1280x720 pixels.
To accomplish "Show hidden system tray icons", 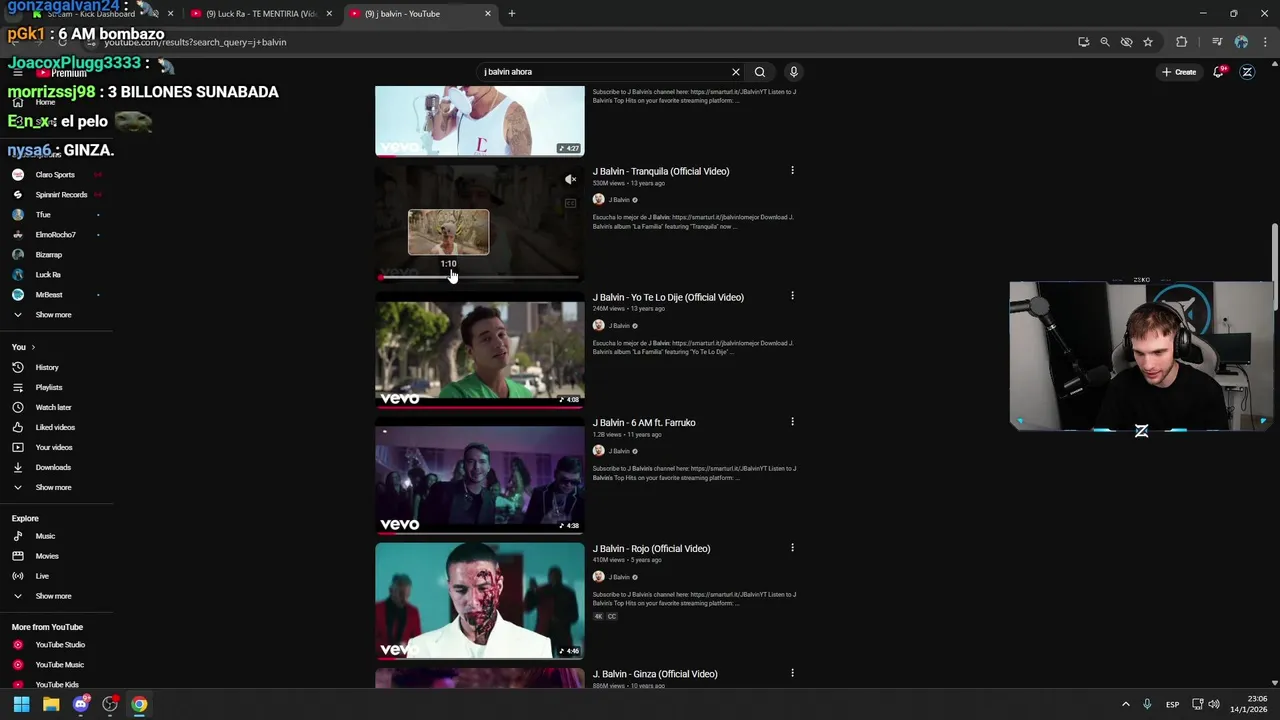I will tap(1125, 704).
